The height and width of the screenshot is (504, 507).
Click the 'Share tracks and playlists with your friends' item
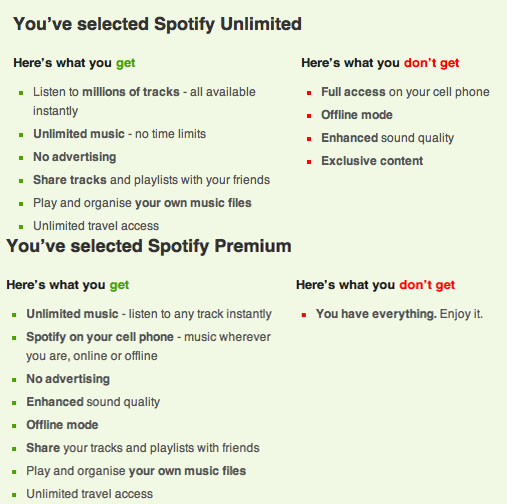pyautogui.click(x=151, y=180)
